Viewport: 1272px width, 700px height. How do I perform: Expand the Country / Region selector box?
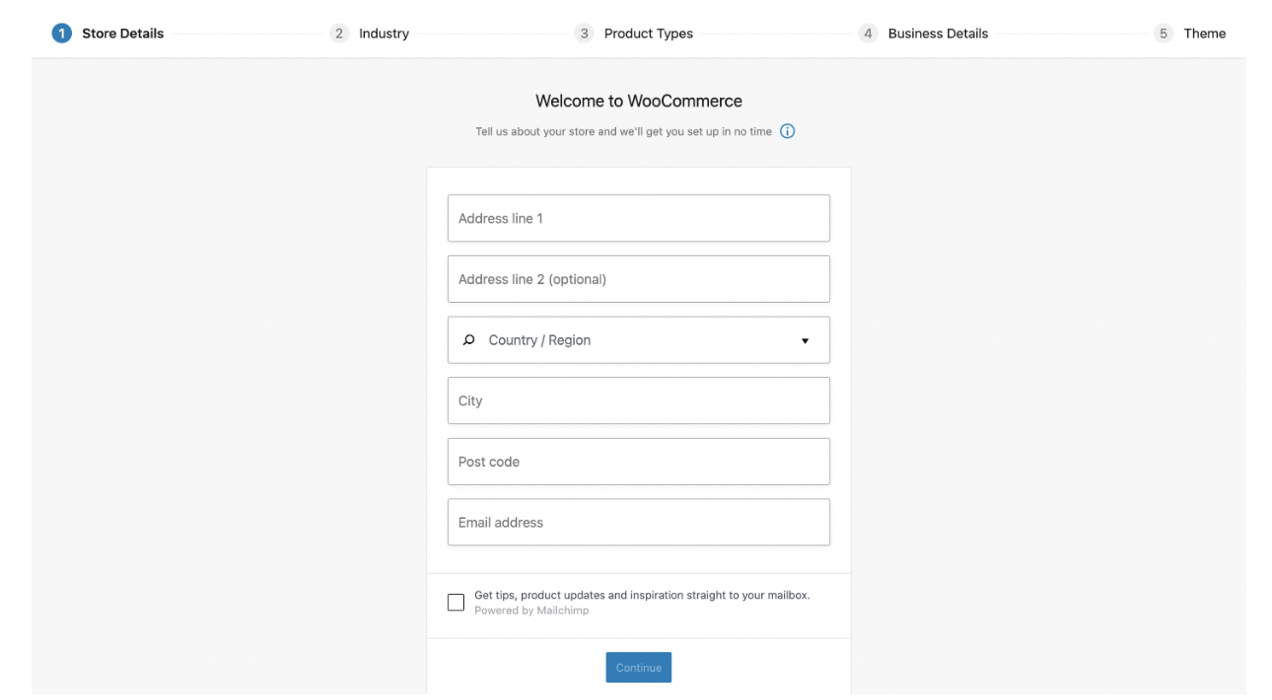coord(638,340)
